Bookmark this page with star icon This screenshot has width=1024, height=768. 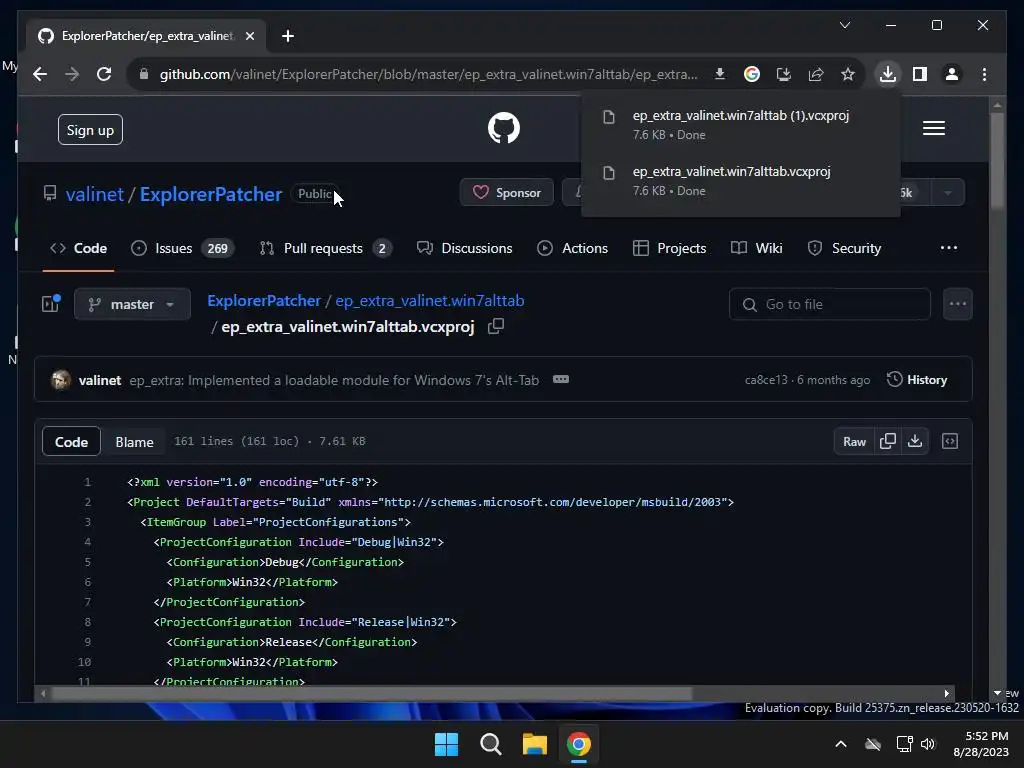(x=848, y=74)
